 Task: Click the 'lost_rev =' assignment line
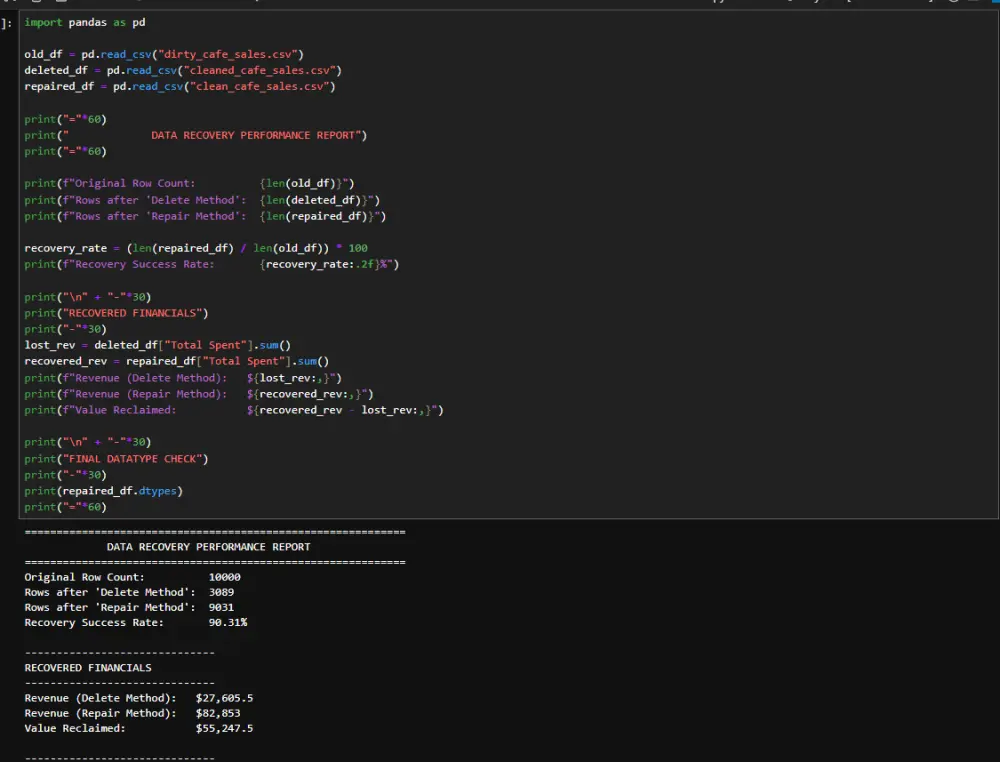coord(158,345)
